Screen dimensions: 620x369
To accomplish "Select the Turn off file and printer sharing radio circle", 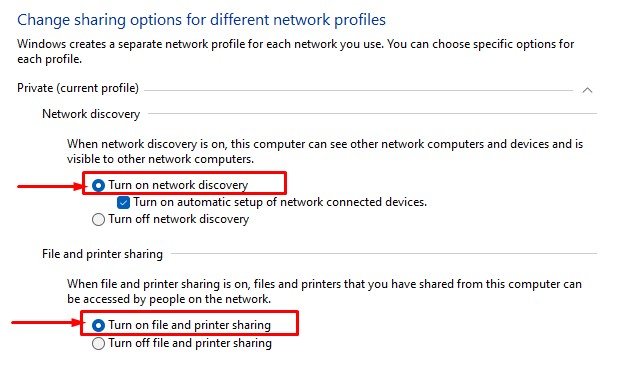I will coord(98,343).
